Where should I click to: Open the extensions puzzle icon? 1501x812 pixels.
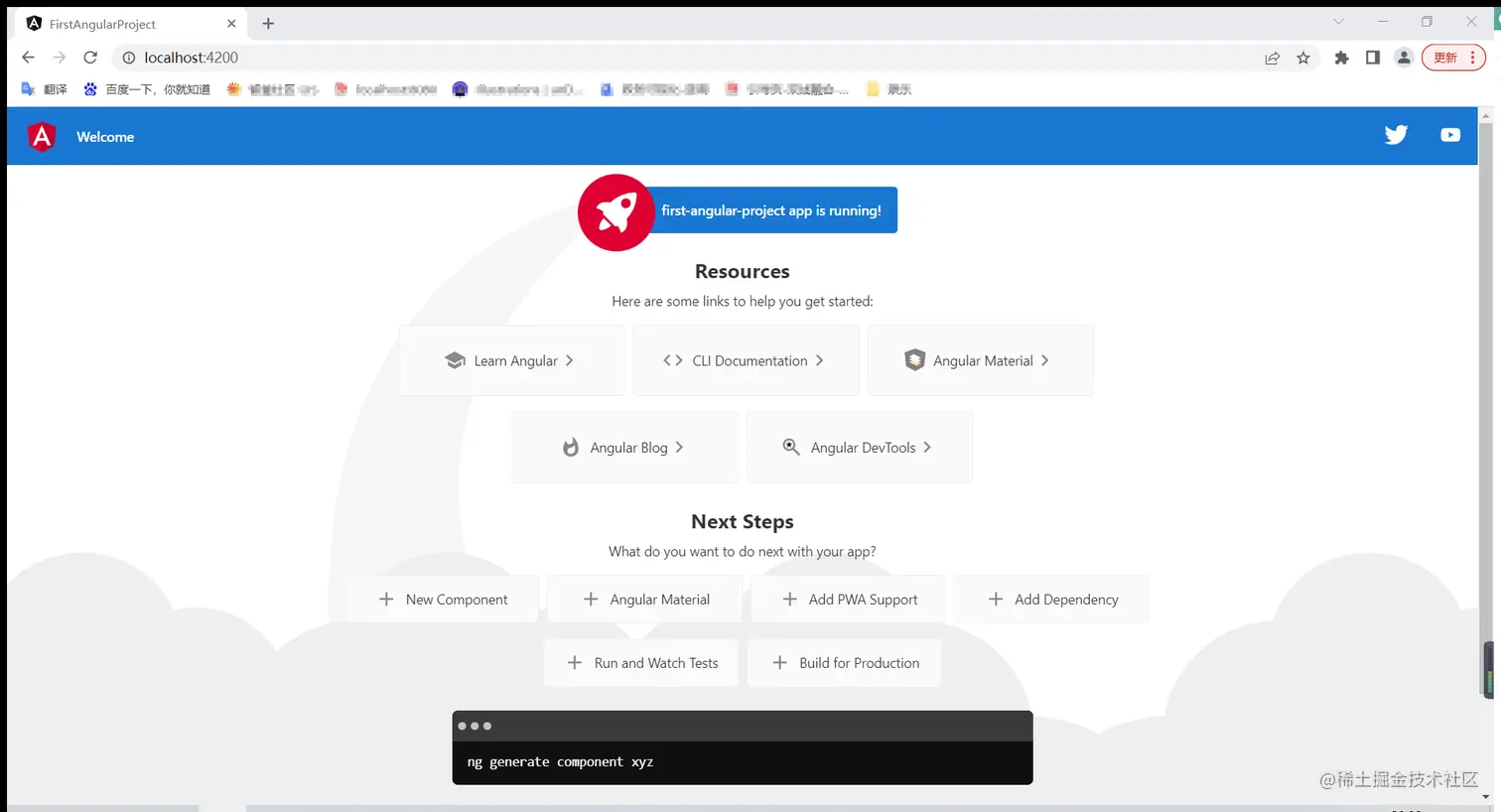click(1341, 58)
